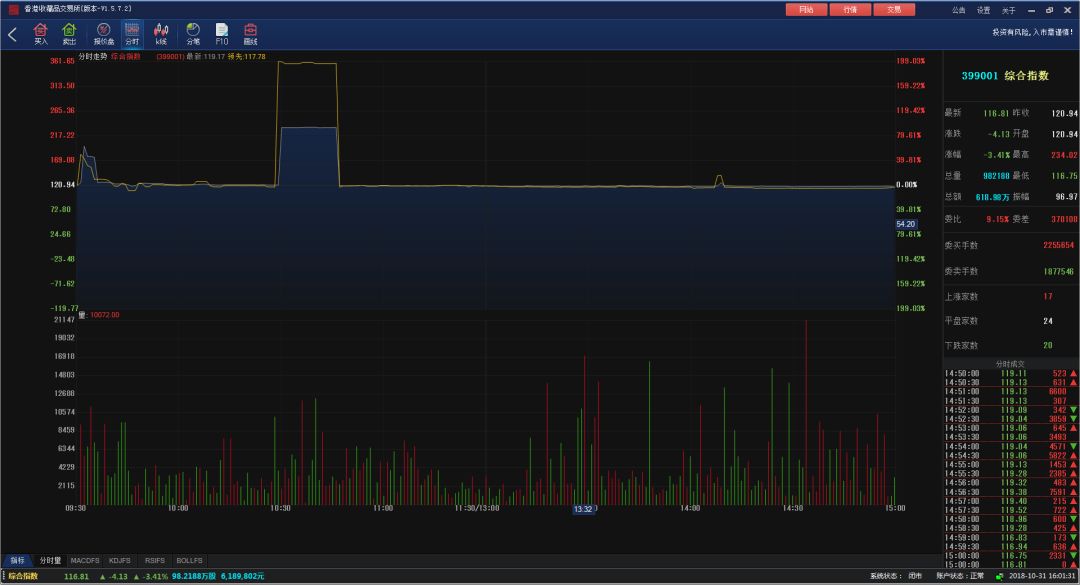
Task: Switch to the MACDFS indicator tab
Action: coord(85,560)
